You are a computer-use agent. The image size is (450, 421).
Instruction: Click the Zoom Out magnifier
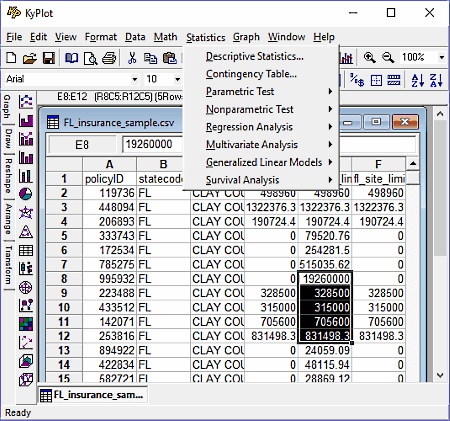click(388, 58)
